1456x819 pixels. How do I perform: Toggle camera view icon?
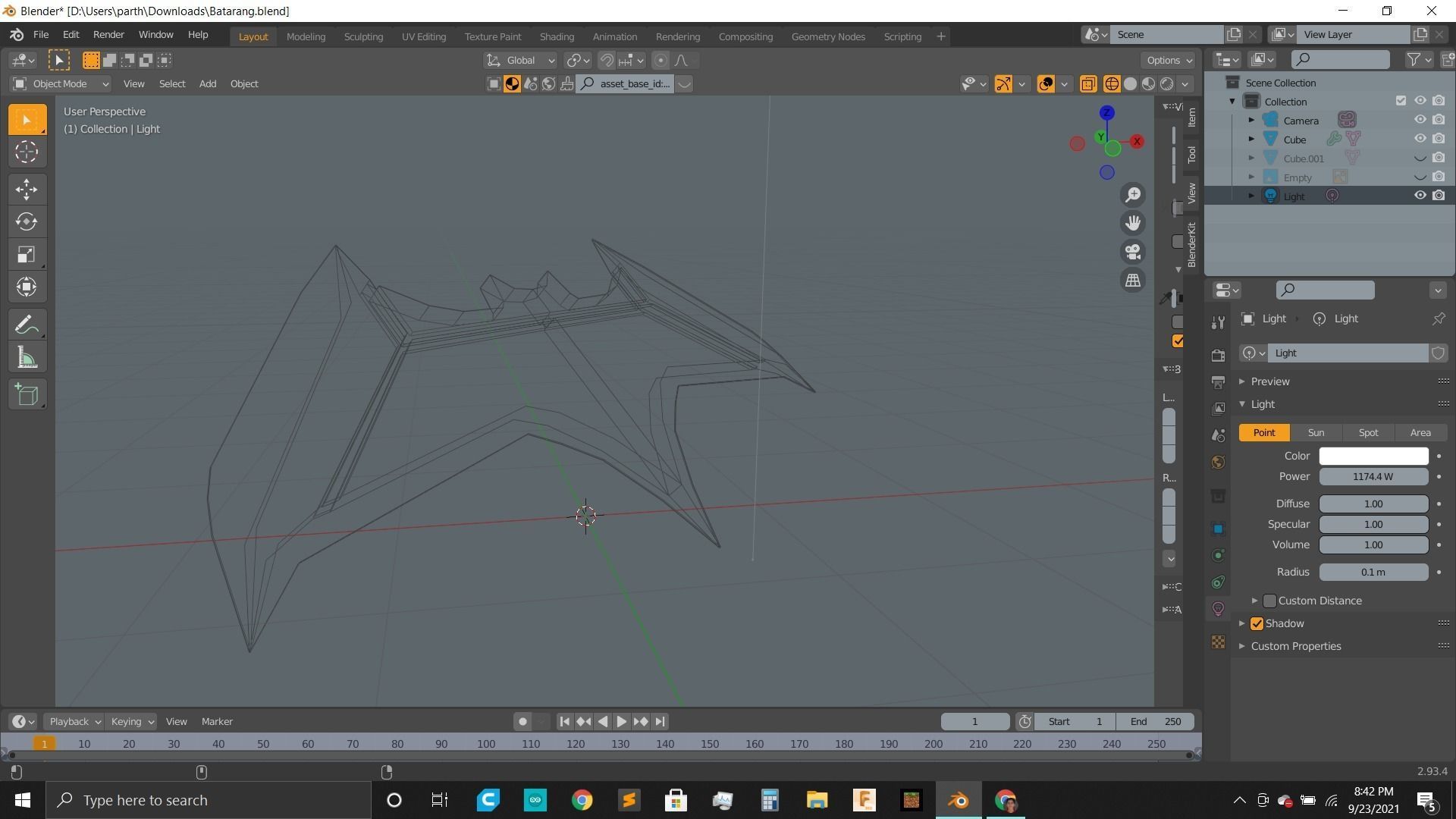[x=1133, y=252]
